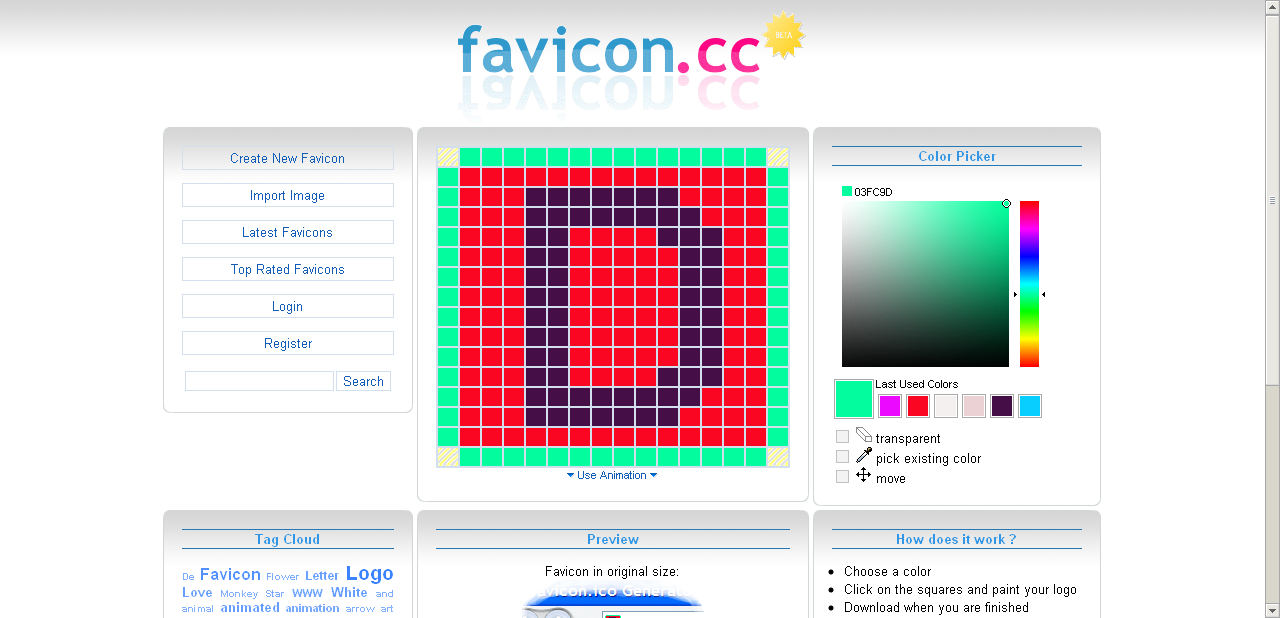
Task: Click the Search button
Action: coord(363,381)
